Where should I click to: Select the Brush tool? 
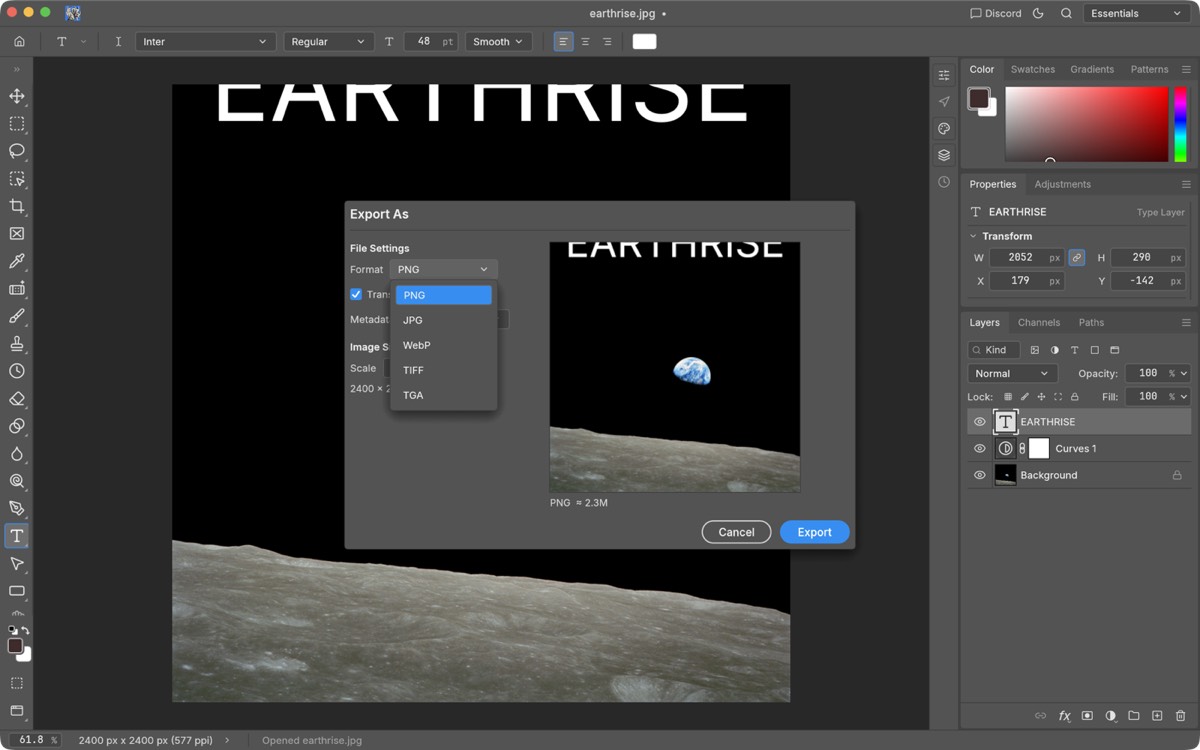(x=17, y=316)
